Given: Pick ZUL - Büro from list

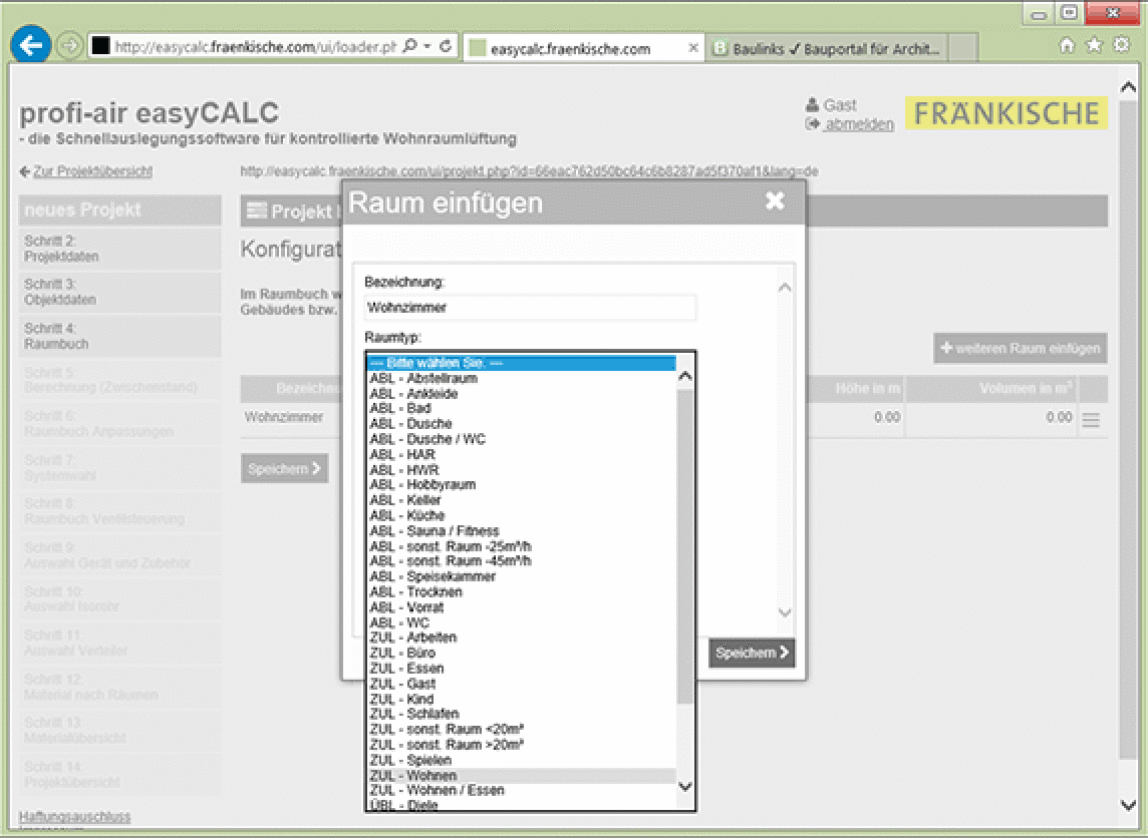Looking at the screenshot, I should (521, 653).
